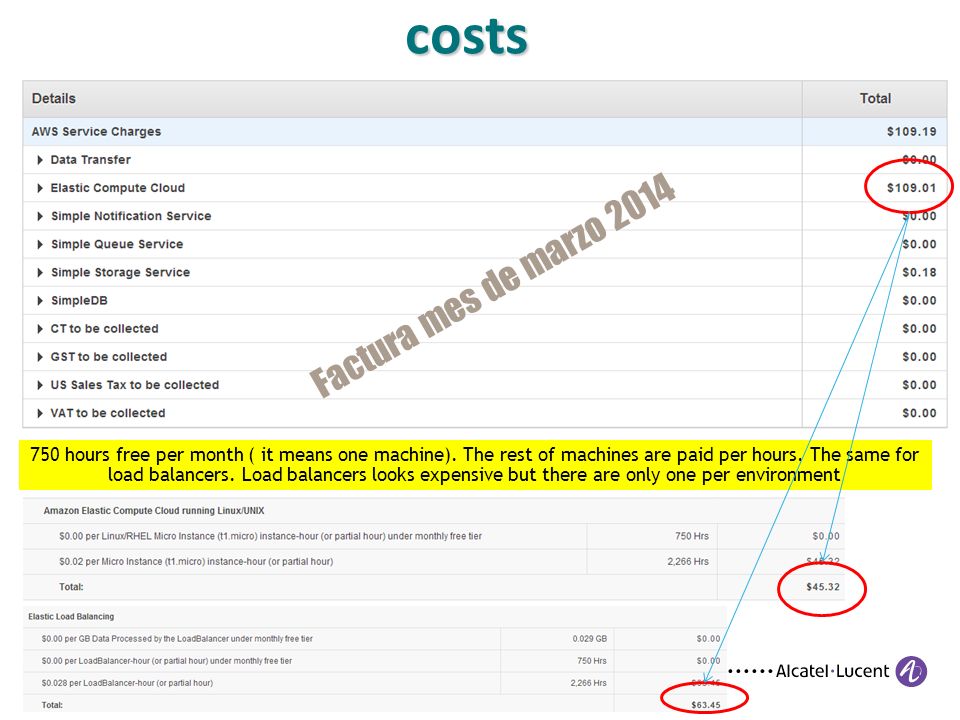The height and width of the screenshot is (720, 960).
Task: Expand the SimpleDB row triangle
Action: [40, 301]
